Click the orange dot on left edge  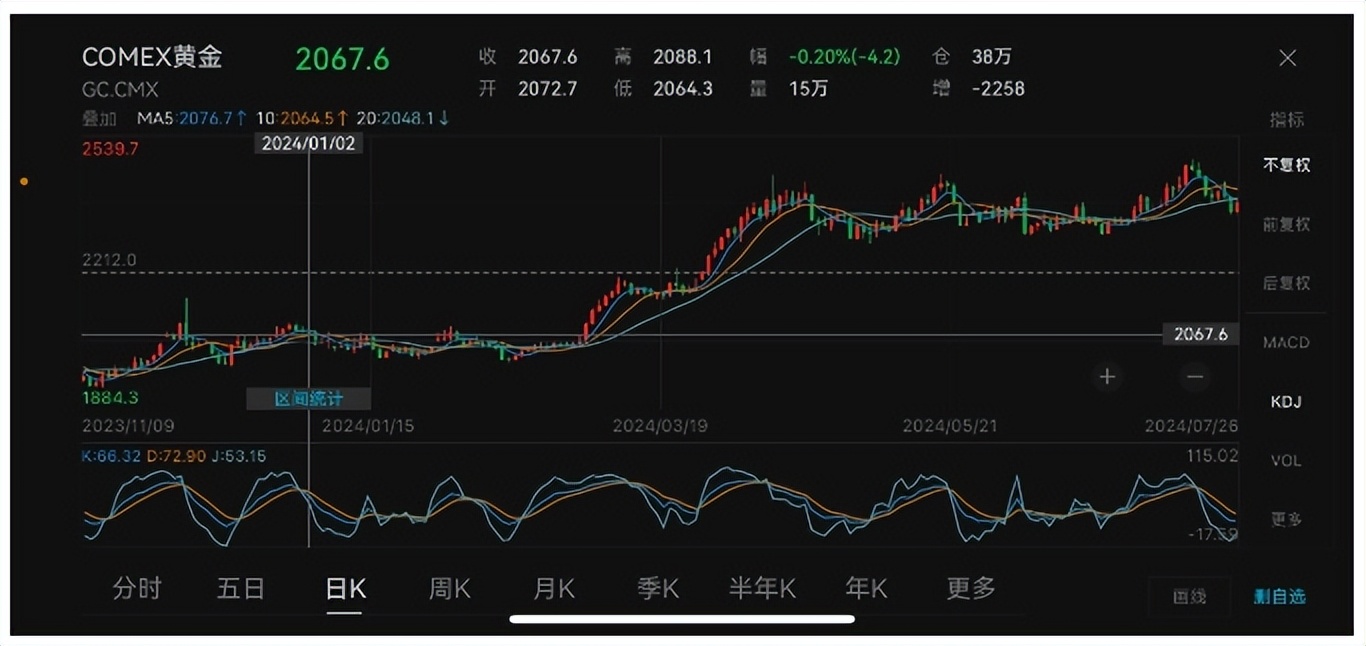pyautogui.click(x=22, y=181)
